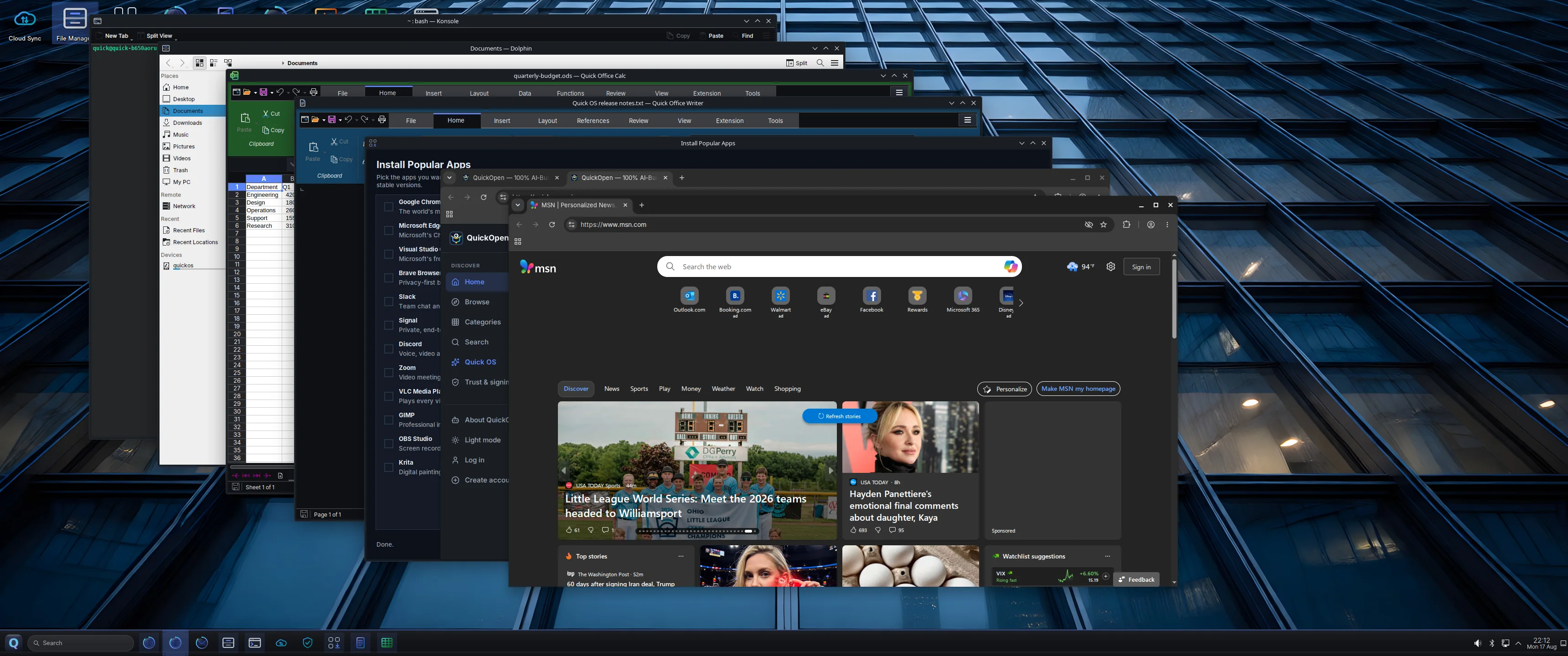1568x656 pixels.
Task: Click Undo in Quick Office Writer quick toolbar
Action: [348, 120]
